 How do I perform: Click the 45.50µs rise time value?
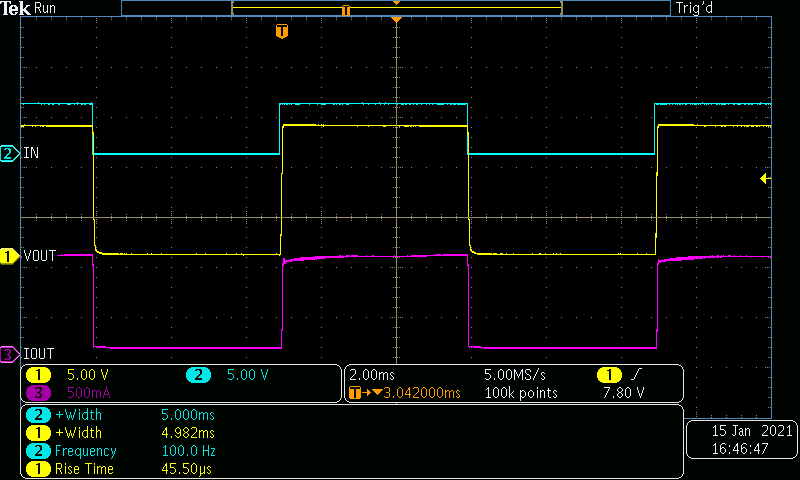click(186, 469)
